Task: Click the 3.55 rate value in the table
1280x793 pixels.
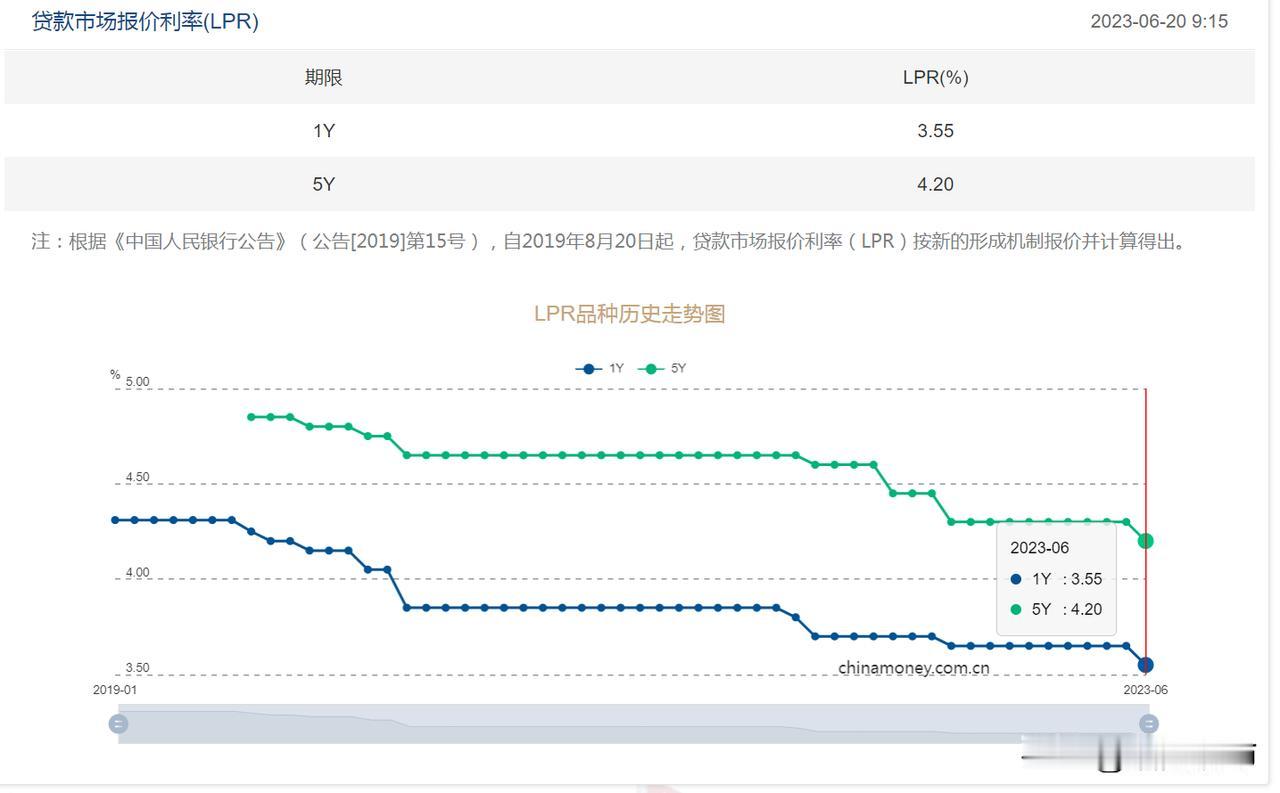Action: (x=935, y=131)
